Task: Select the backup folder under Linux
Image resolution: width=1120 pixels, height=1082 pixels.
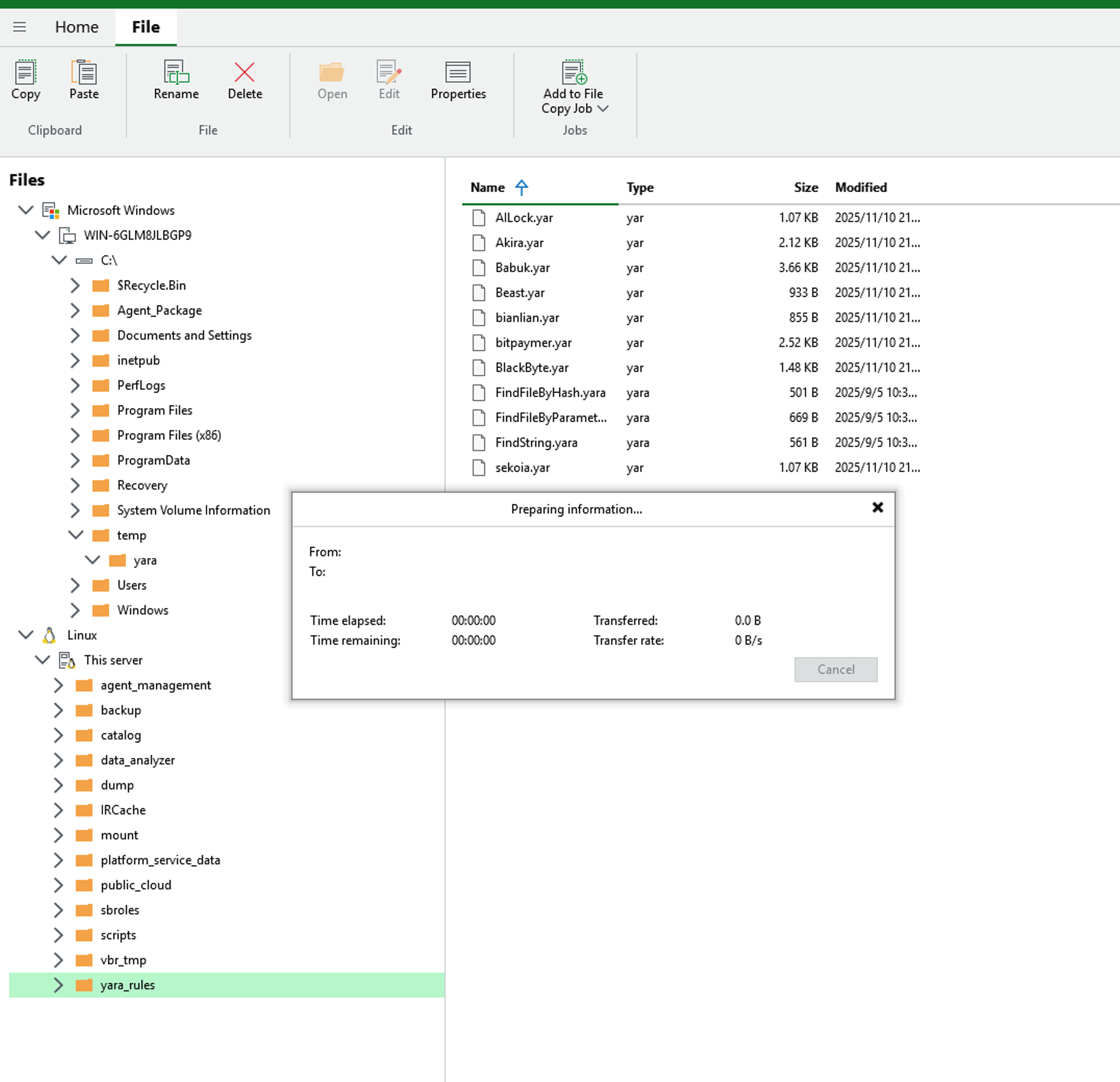Action: [x=120, y=710]
